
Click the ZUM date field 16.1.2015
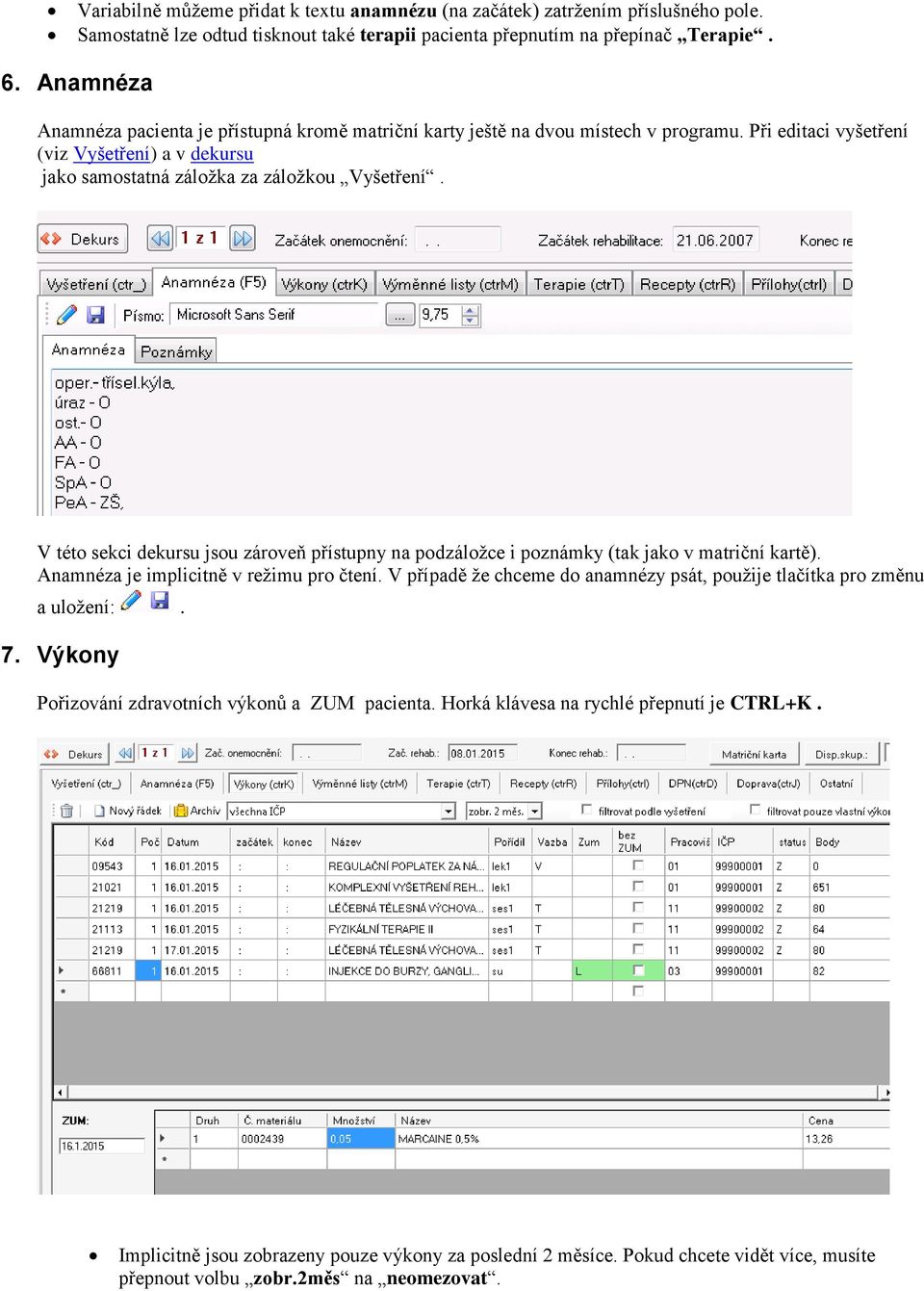tap(101, 1146)
